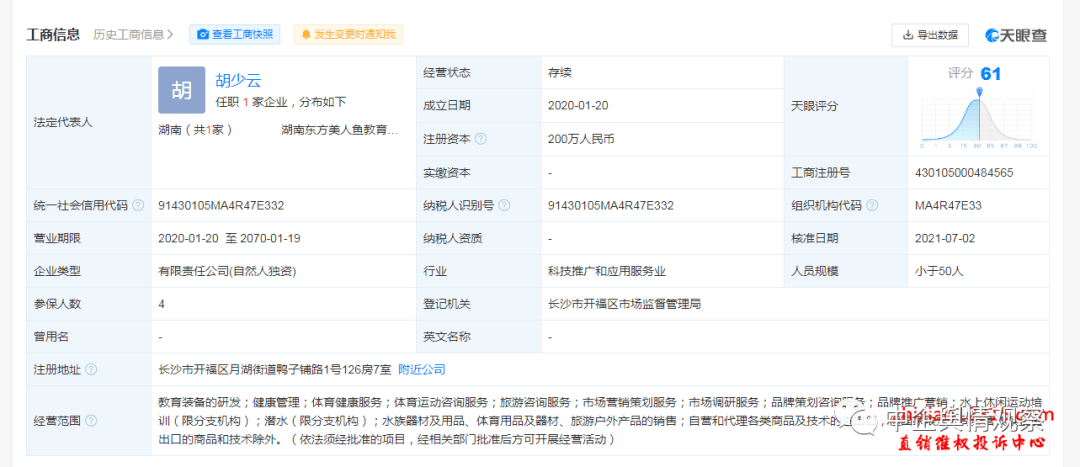Click the 胡 avatar thumbnail
Viewport: 1080px width, 467px height.
[181, 91]
